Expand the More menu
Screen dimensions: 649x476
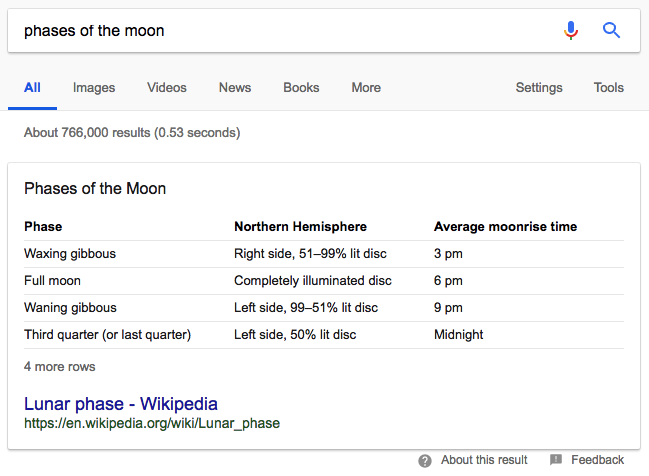point(366,88)
